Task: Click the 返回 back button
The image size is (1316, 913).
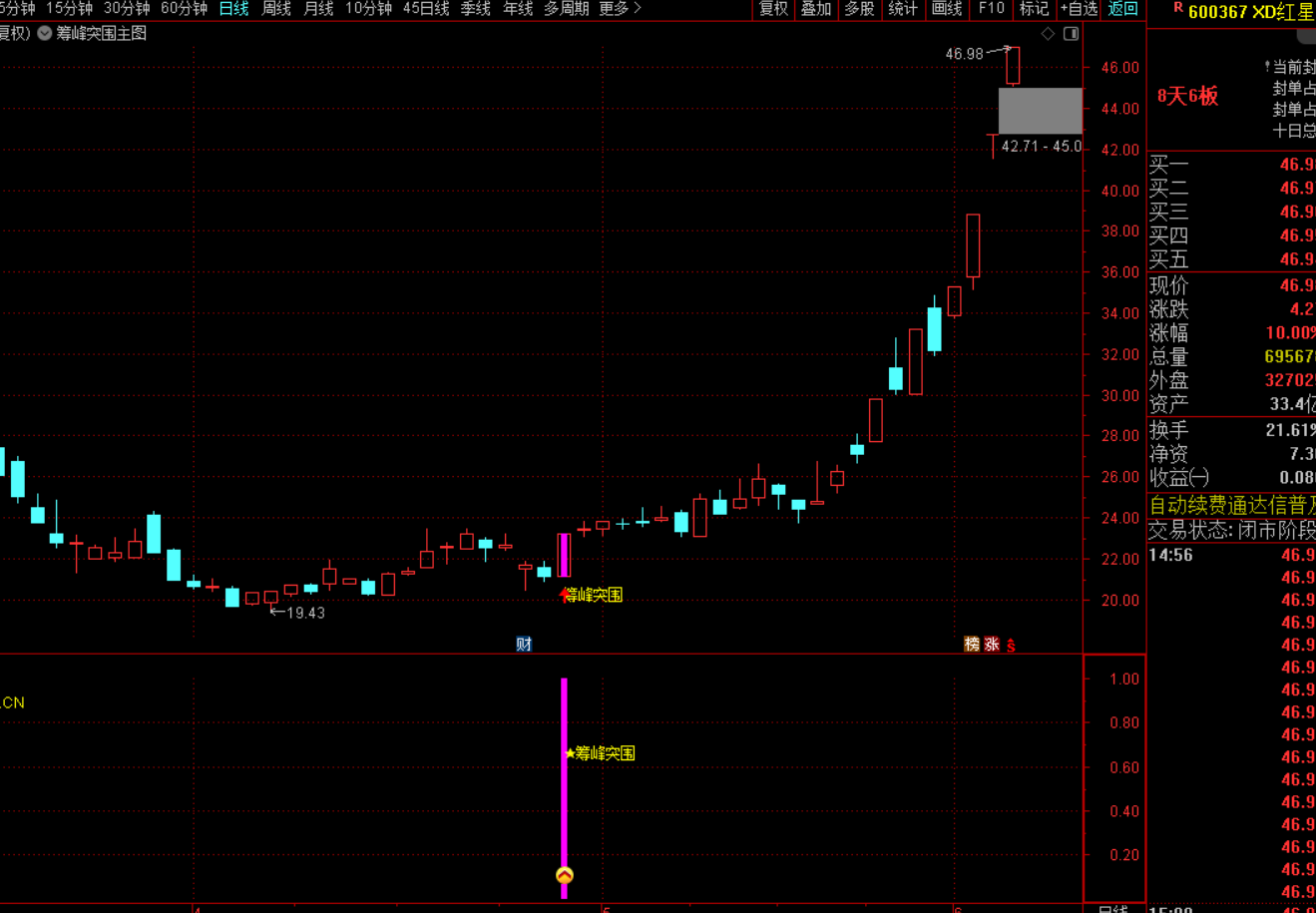Action: point(1123,9)
